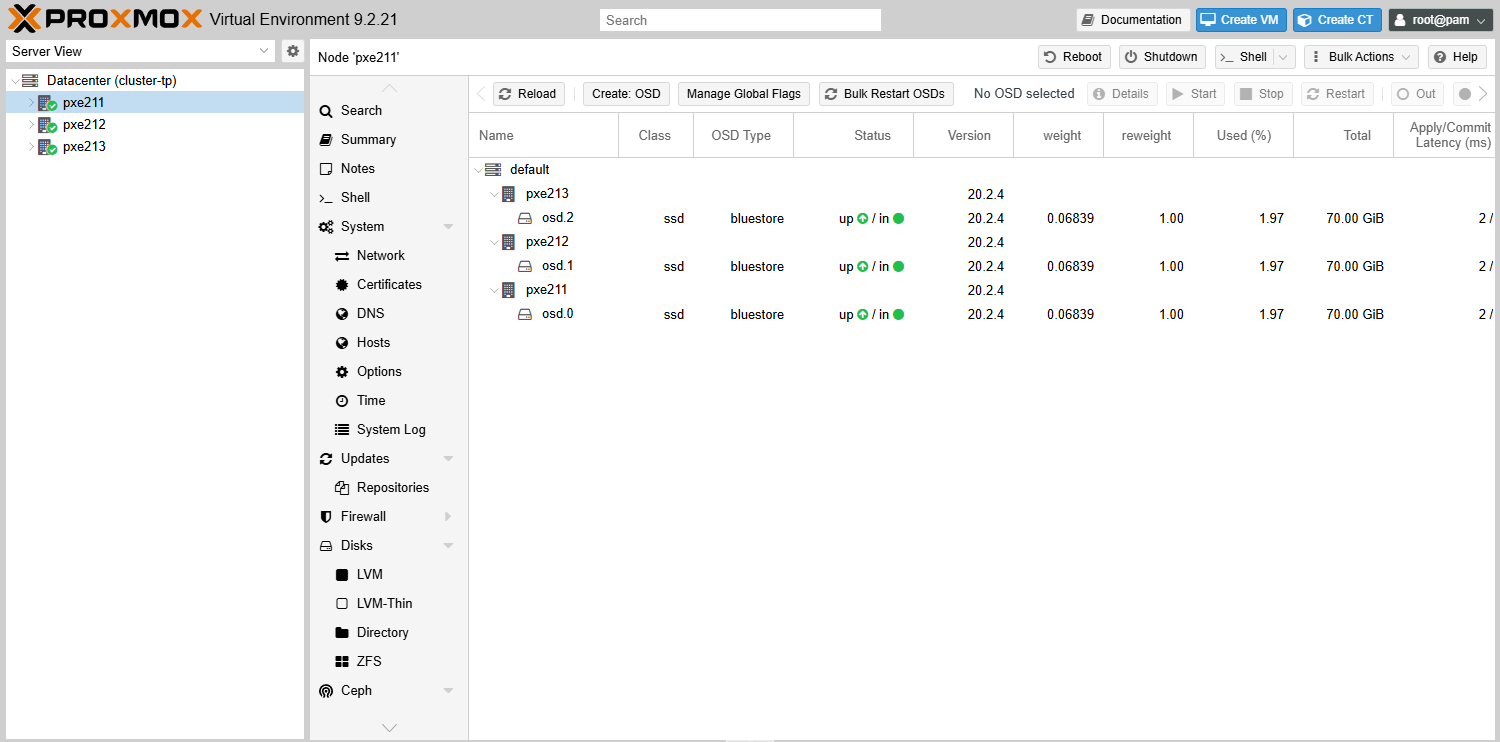Open Certificates page
This screenshot has width=1500, height=742.
coord(389,285)
